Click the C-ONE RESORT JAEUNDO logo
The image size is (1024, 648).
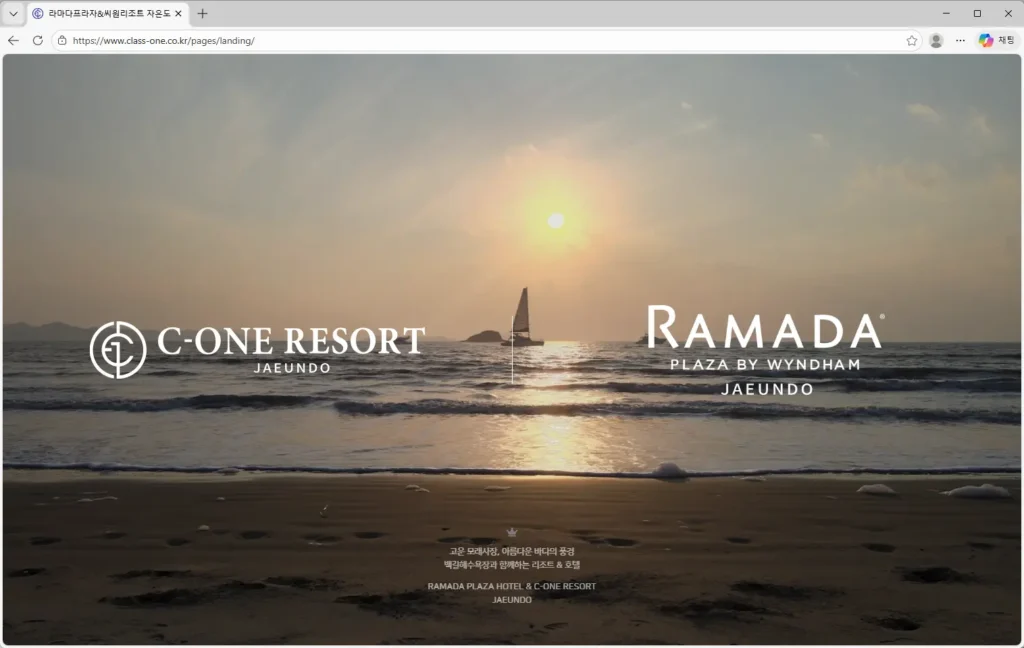(290, 348)
